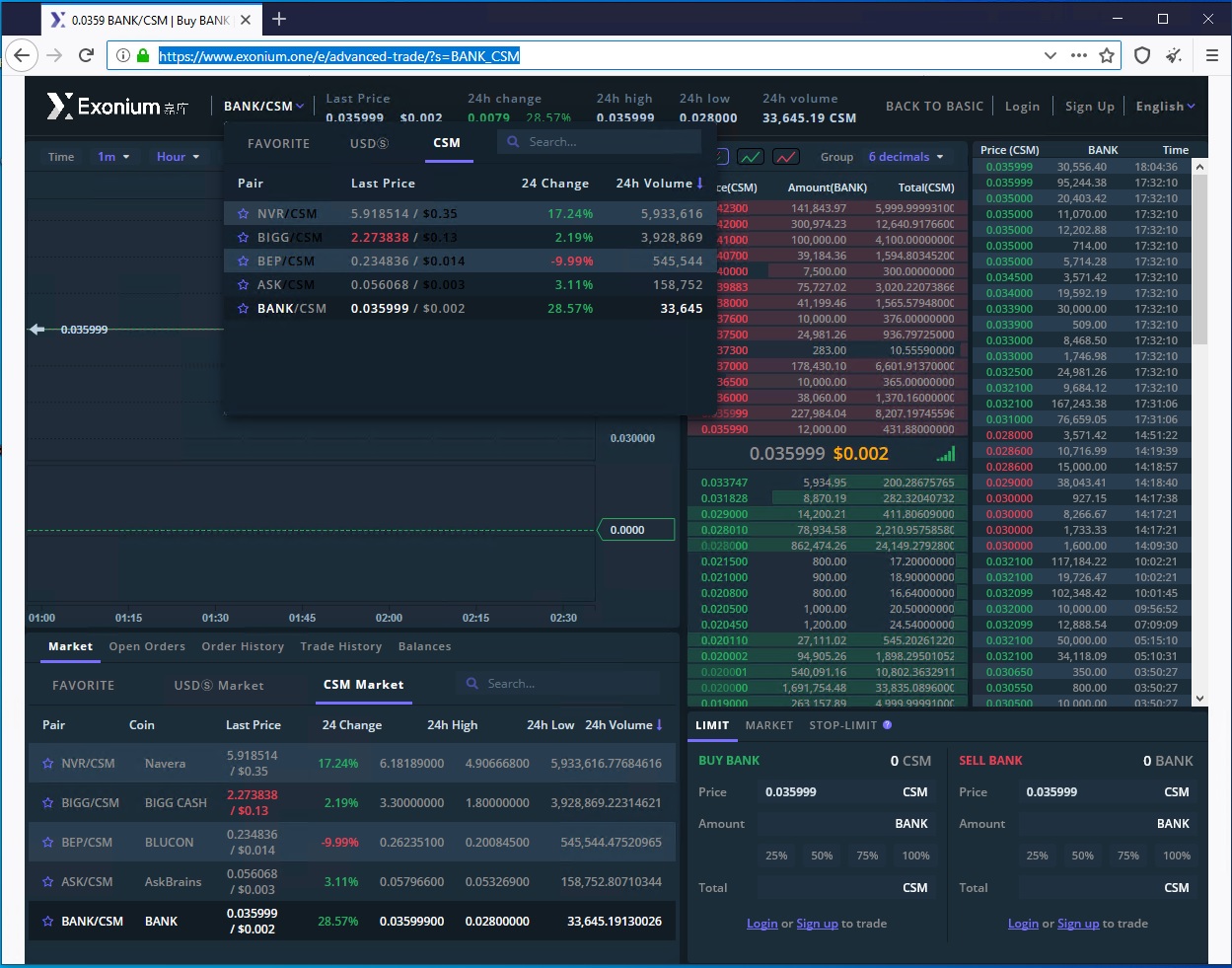1232x968 pixels.
Task: Favorite NVR/CSM in the pair dropdown
Action: [244, 213]
